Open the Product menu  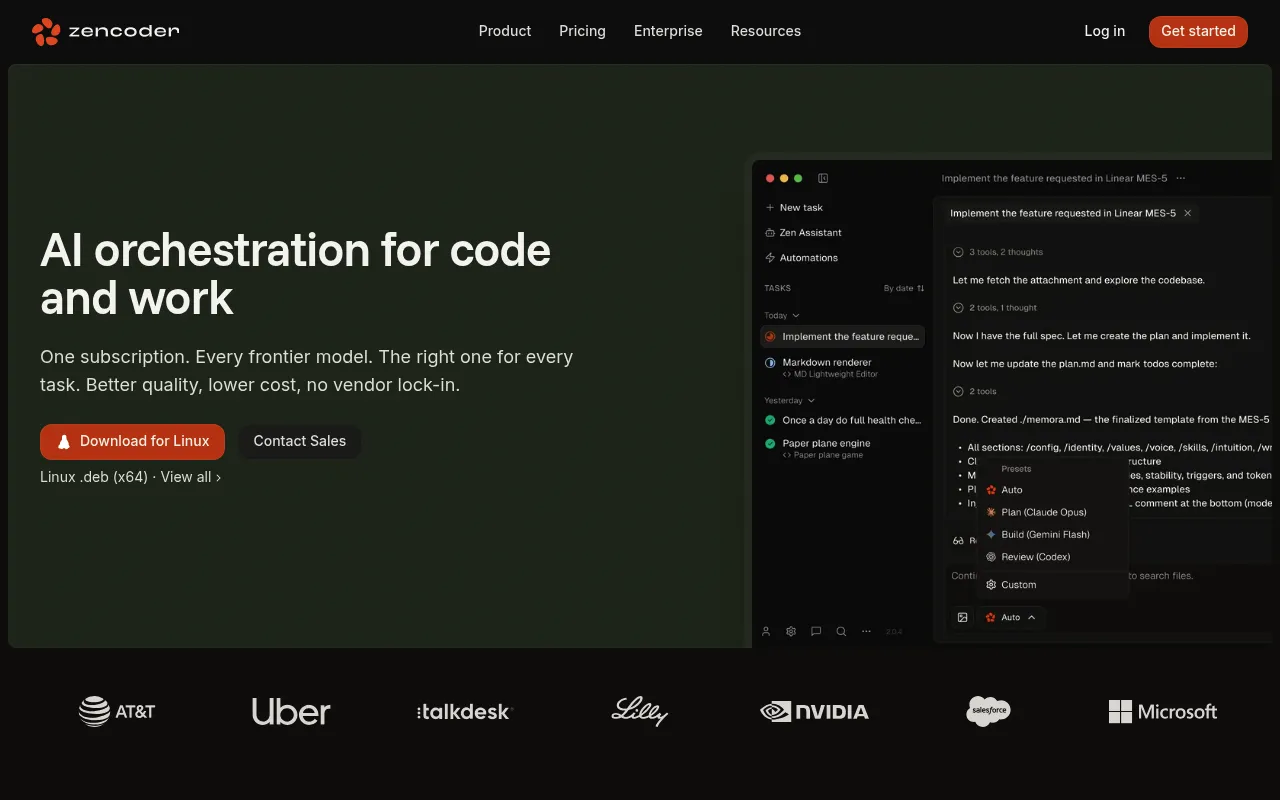click(x=505, y=31)
